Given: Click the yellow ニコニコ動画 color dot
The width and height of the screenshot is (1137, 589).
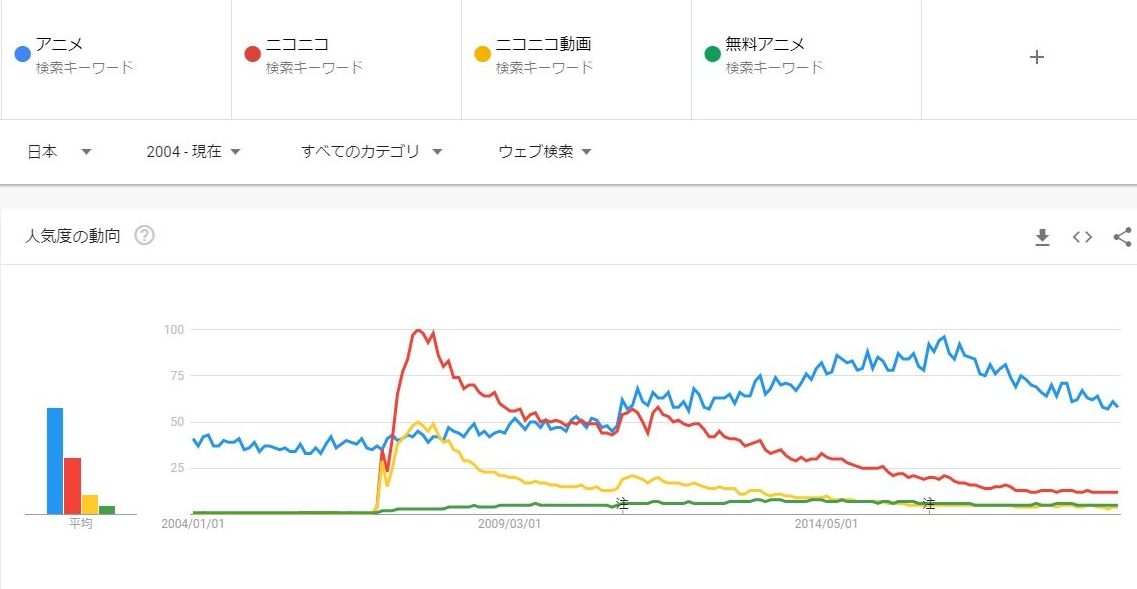Looking at the screenshot, I should click(x=482, y=54).
